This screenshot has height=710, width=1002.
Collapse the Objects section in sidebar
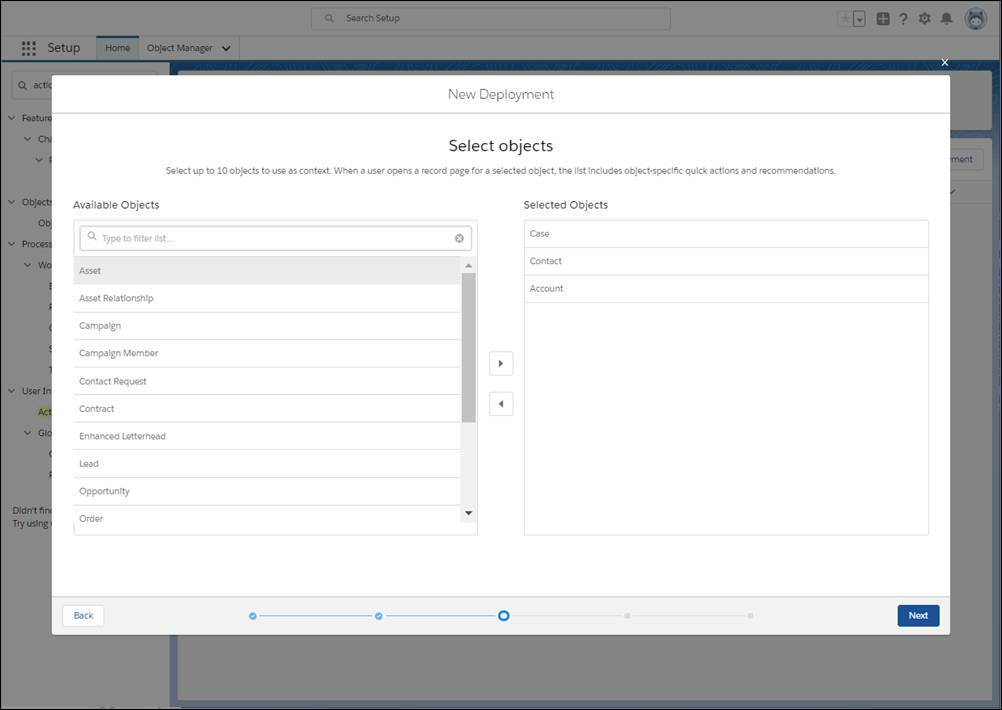[12, 202]
